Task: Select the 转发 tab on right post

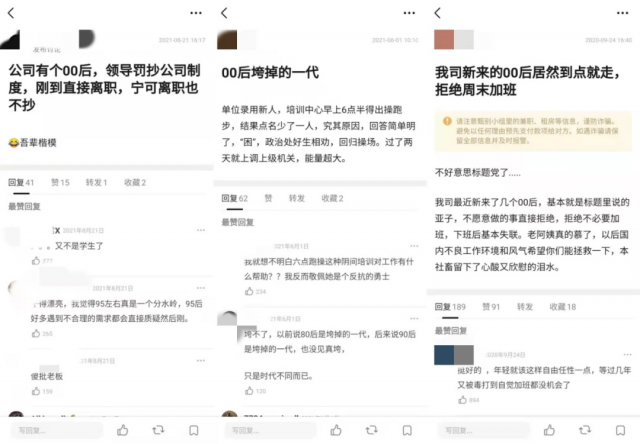Action: [x=525, y=307]
